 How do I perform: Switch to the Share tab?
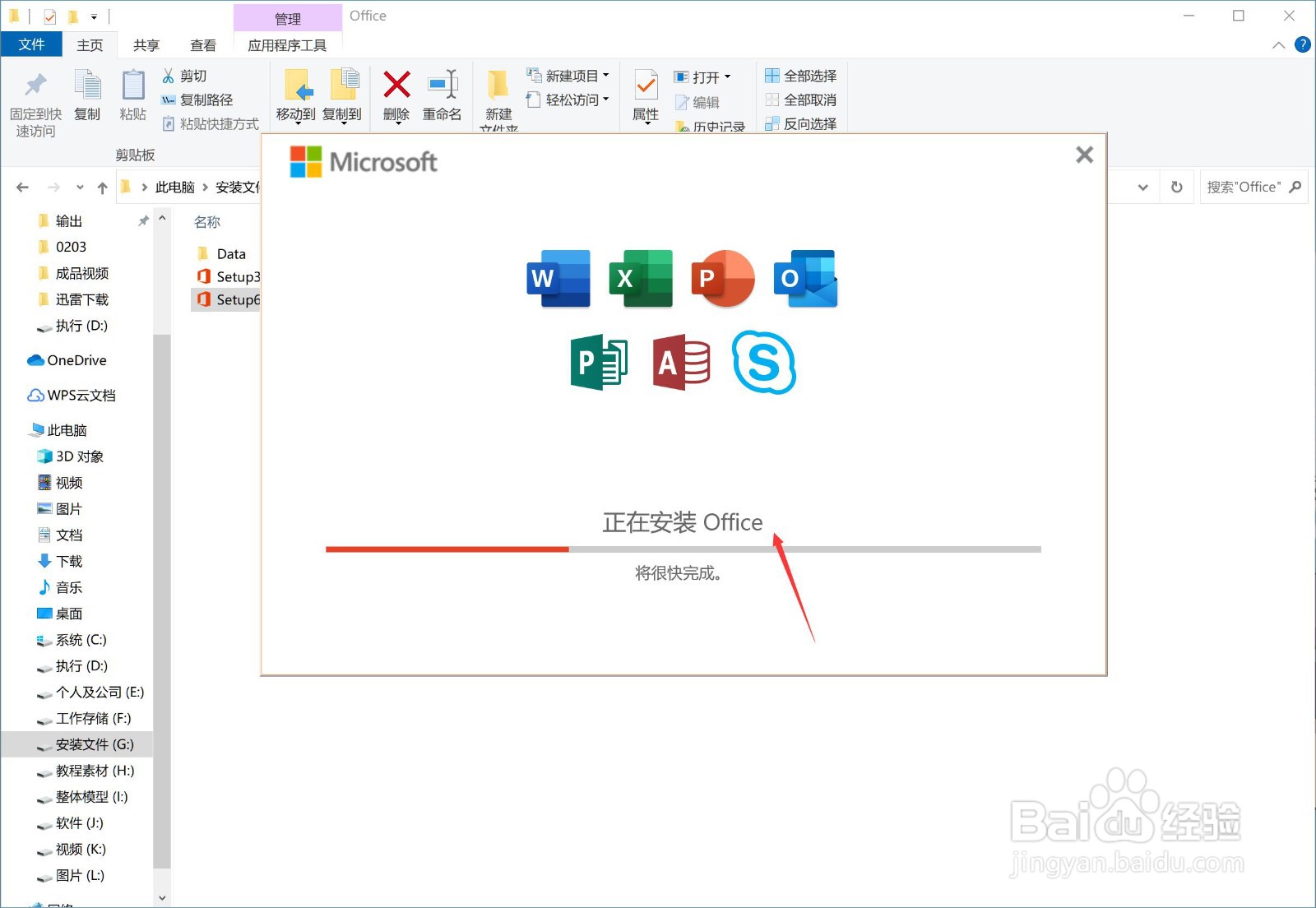[x=146, y=45]
